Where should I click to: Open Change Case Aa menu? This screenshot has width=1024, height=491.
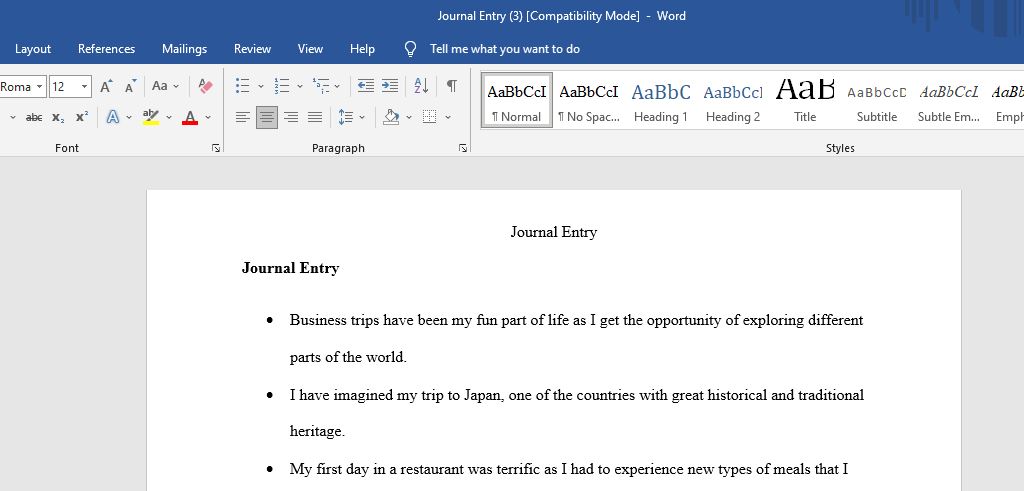(165, 86)
